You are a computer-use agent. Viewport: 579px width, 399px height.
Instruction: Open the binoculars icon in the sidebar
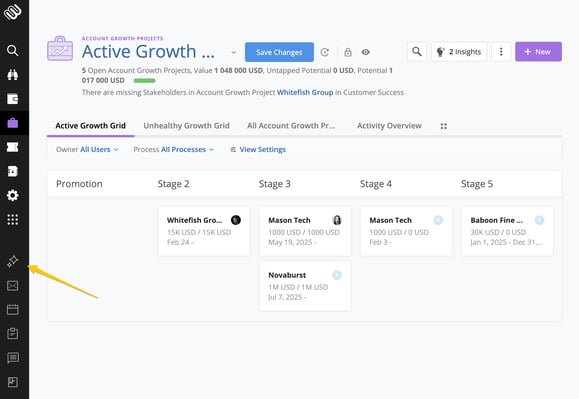13,75
